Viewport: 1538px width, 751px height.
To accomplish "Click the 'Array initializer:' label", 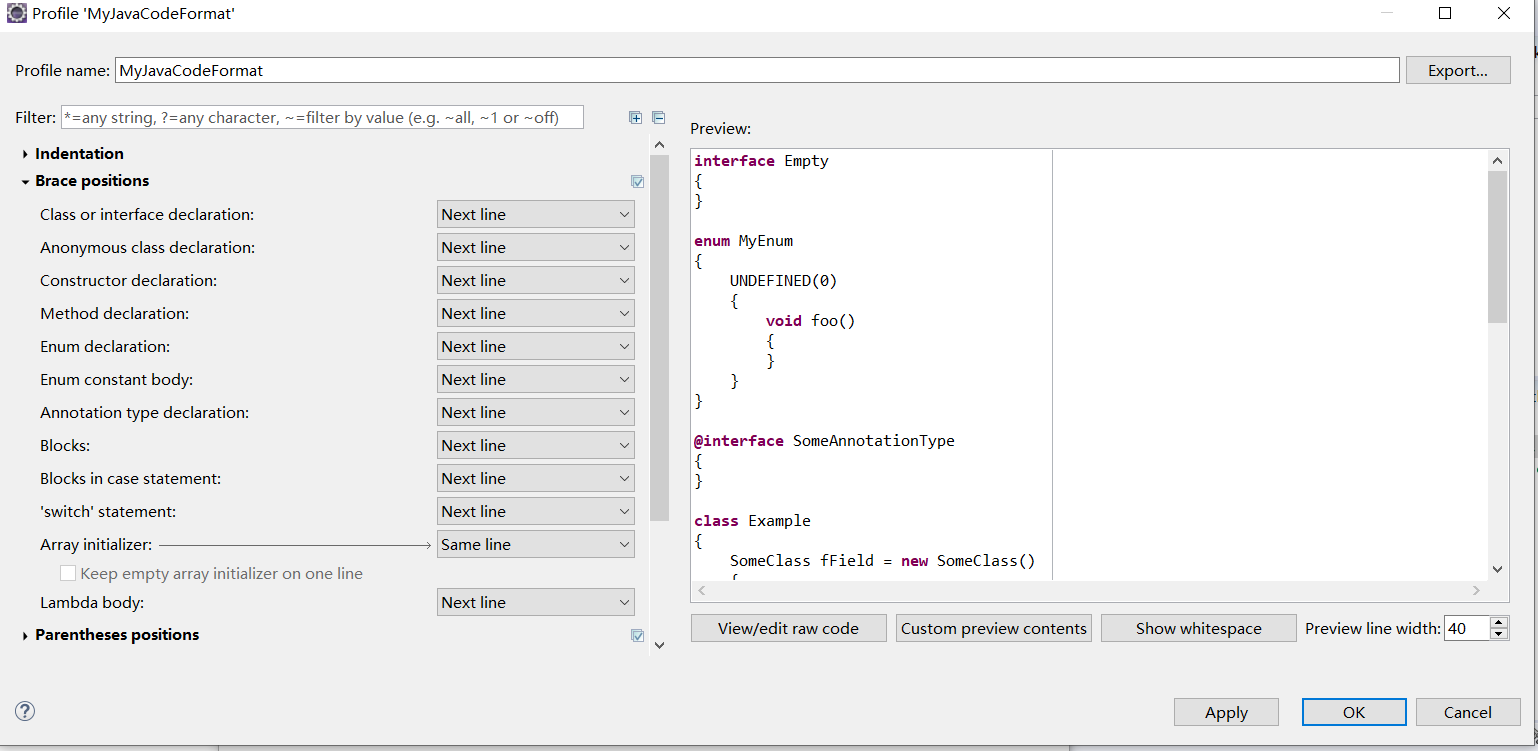I will 96,545.
